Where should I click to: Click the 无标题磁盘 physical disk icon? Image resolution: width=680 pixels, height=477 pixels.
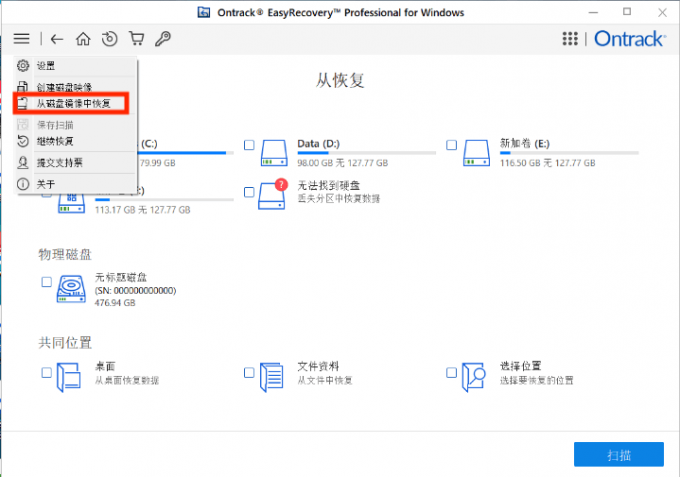click(x=71, y=288)
